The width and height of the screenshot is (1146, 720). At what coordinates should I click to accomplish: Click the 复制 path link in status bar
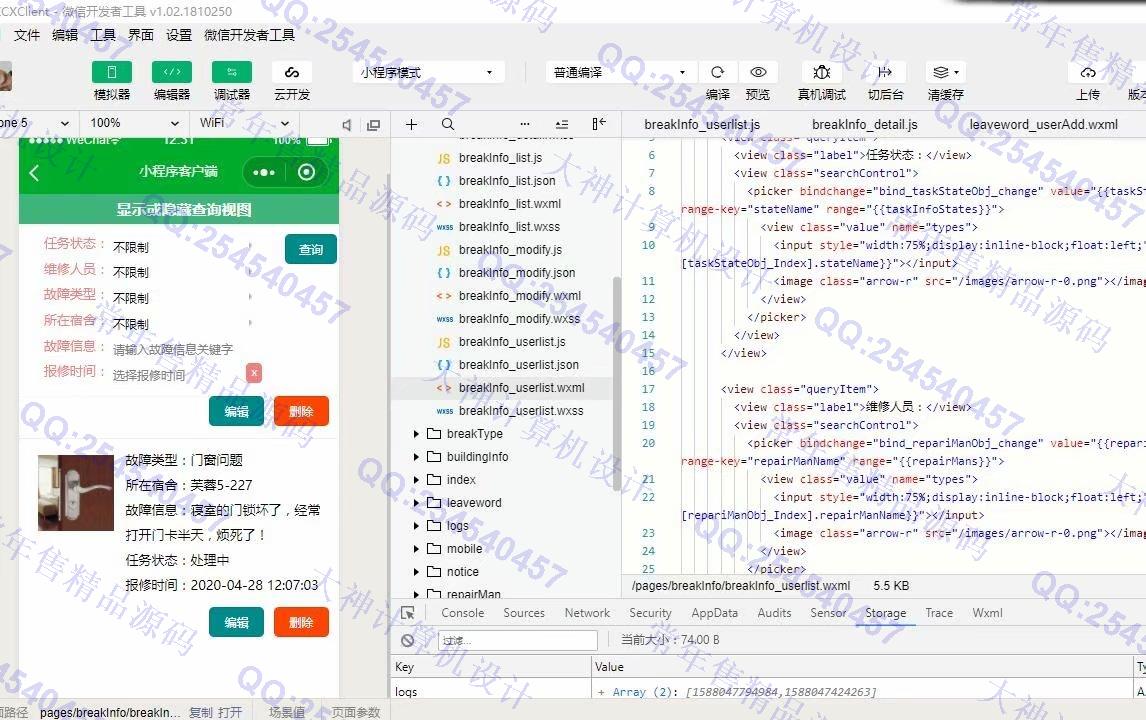point(201,712)
